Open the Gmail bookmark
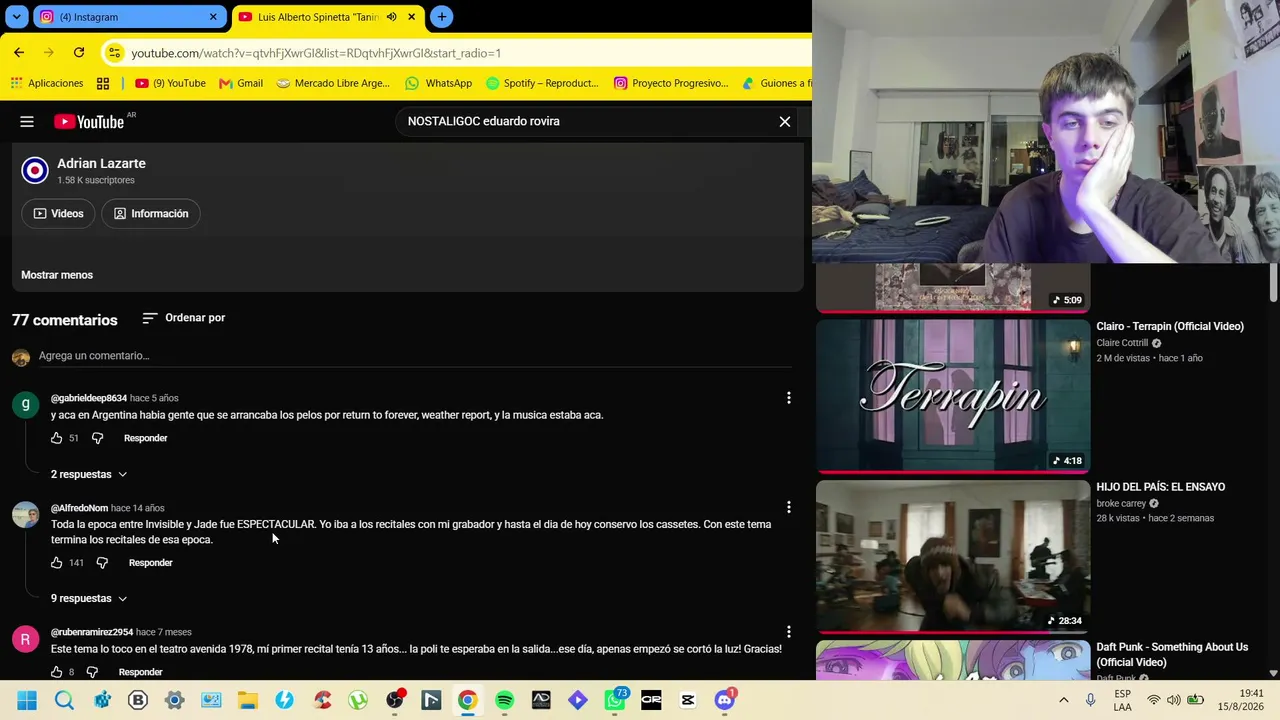 coord(241,83)
